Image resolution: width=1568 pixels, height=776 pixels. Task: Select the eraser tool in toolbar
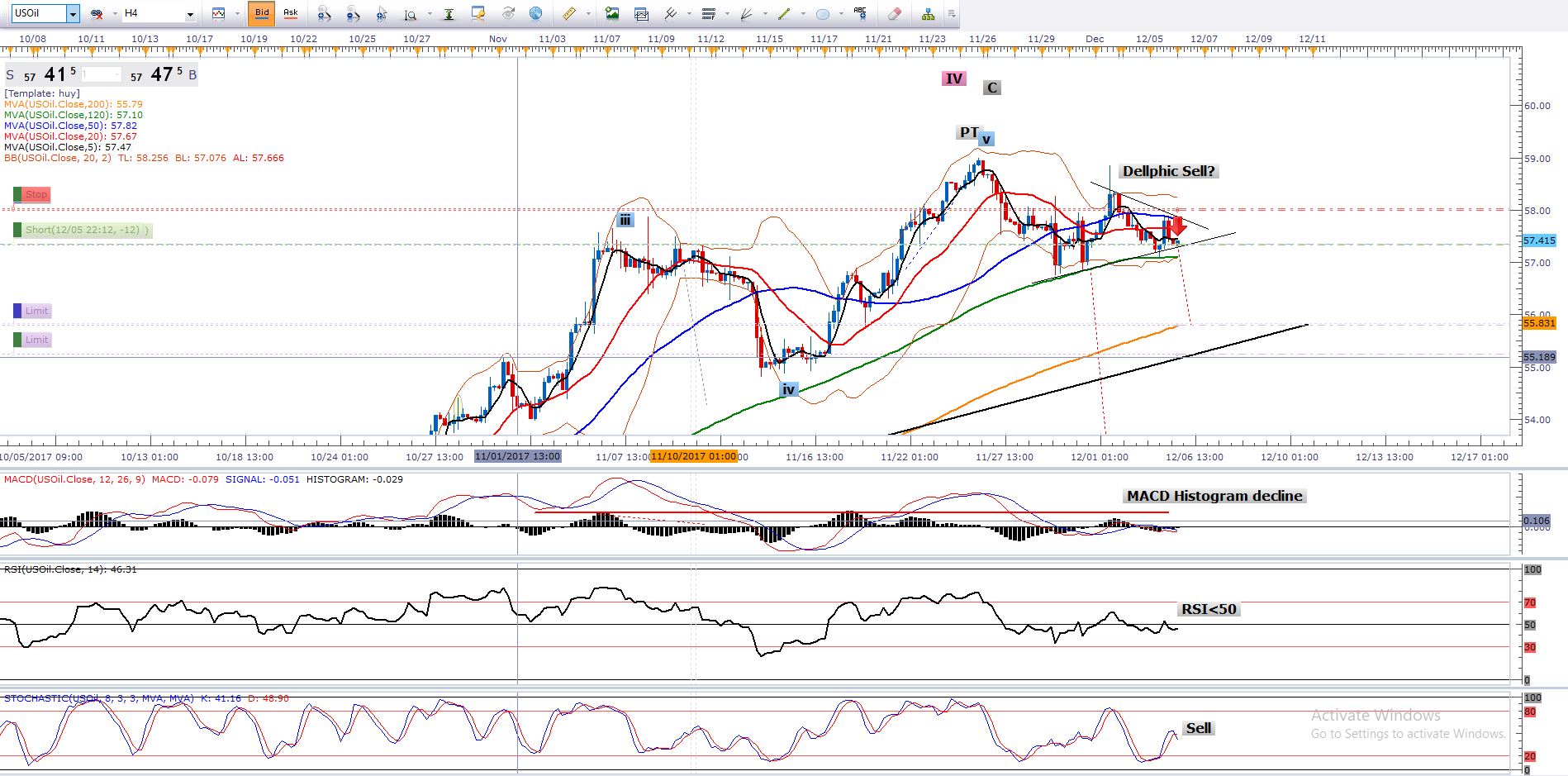(894, 13)
